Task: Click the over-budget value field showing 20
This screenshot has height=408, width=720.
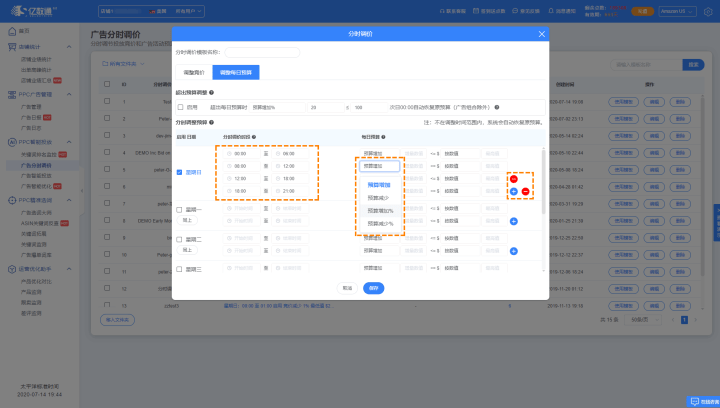Action: point(326,107)
